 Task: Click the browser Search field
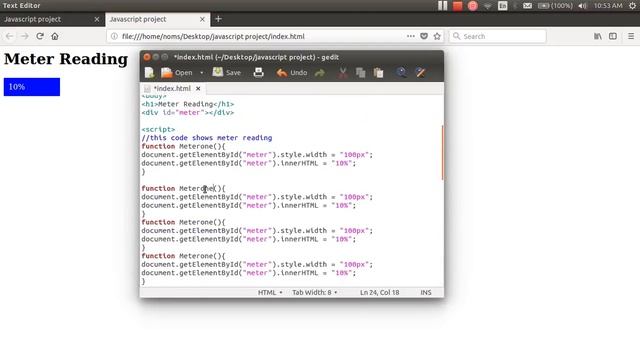(498, 36)
